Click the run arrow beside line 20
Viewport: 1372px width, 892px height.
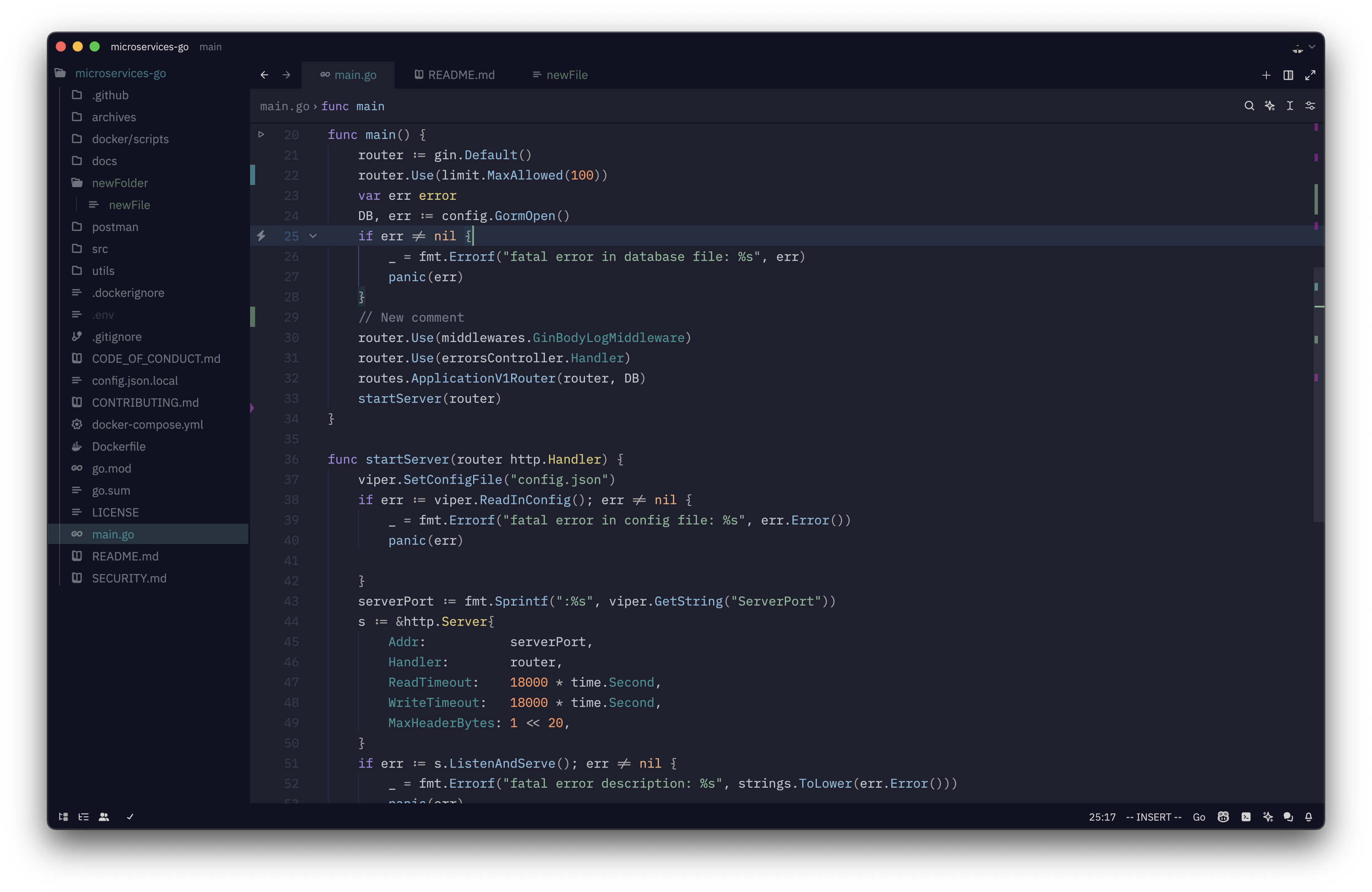point(261,134)
